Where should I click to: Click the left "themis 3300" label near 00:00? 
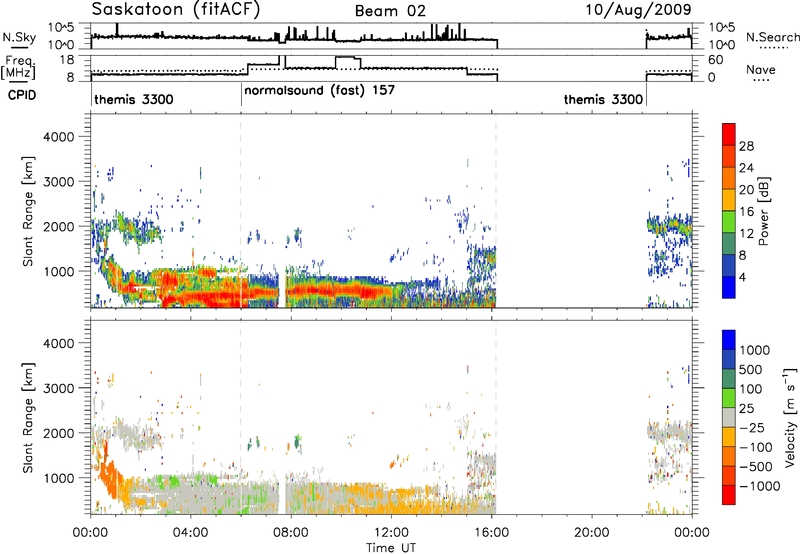click(x=134, y=99)
